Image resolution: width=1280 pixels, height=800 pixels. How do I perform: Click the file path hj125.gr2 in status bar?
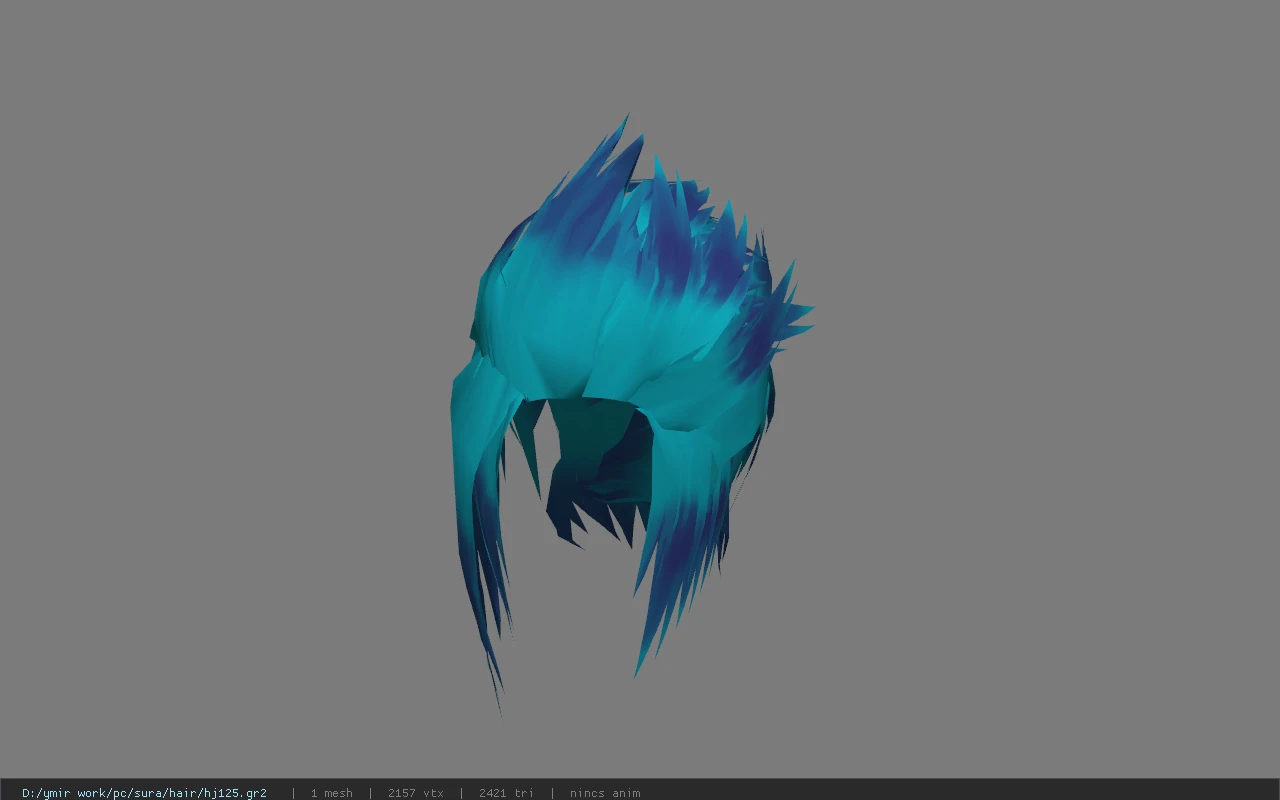coord(144,793)
